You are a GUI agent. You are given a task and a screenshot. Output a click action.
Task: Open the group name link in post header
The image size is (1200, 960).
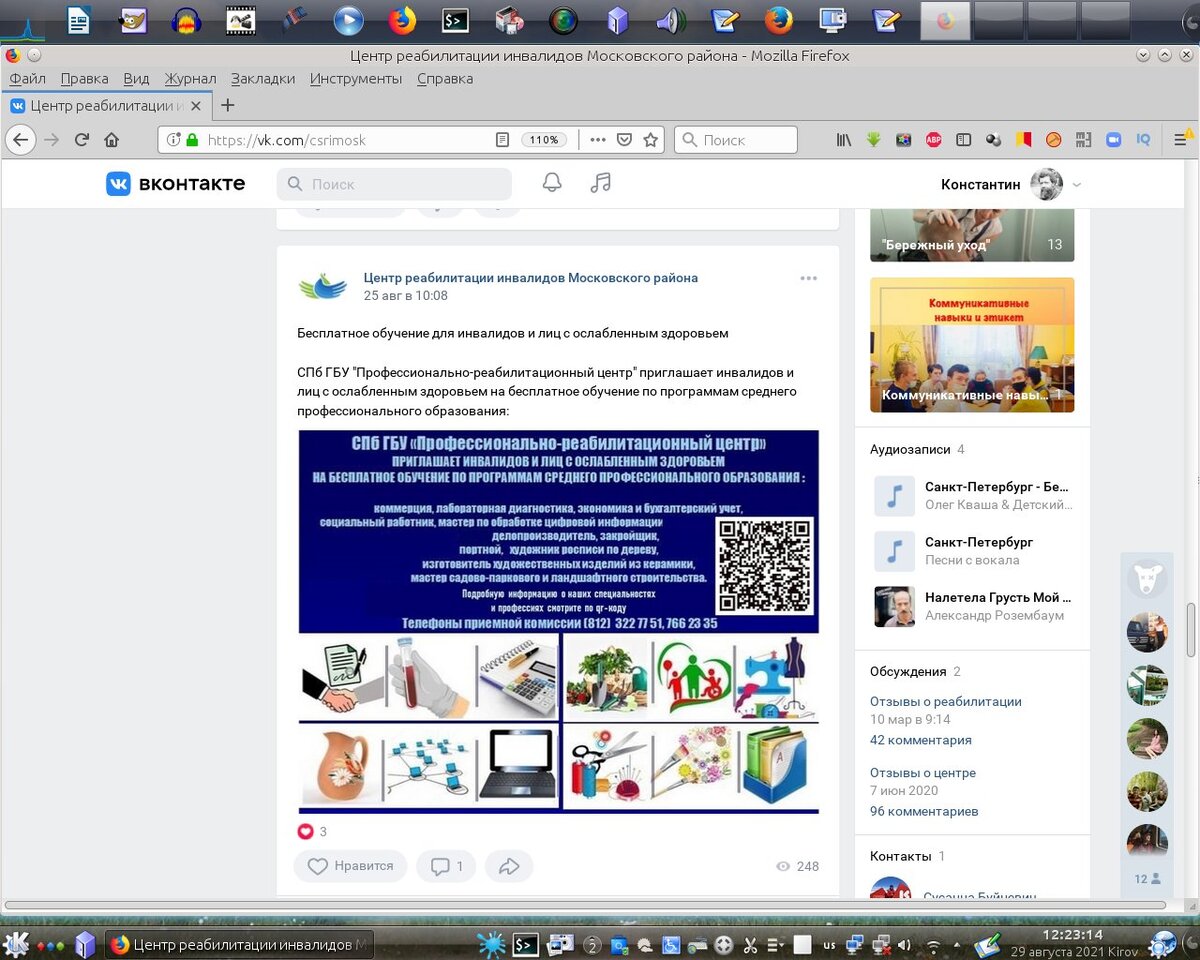point(531,278)
